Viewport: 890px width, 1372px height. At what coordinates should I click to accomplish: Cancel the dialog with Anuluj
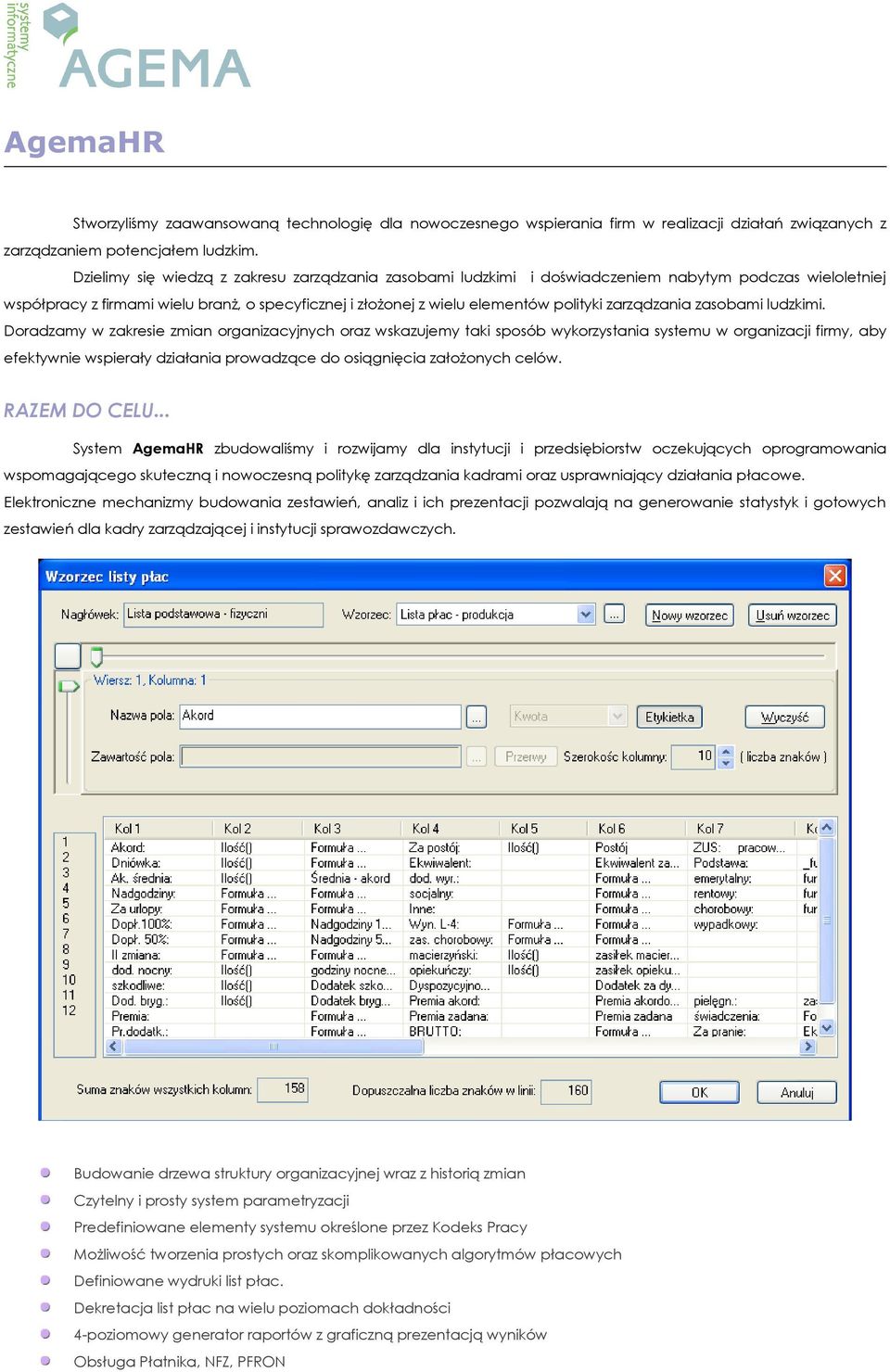tap(796, 1092)
